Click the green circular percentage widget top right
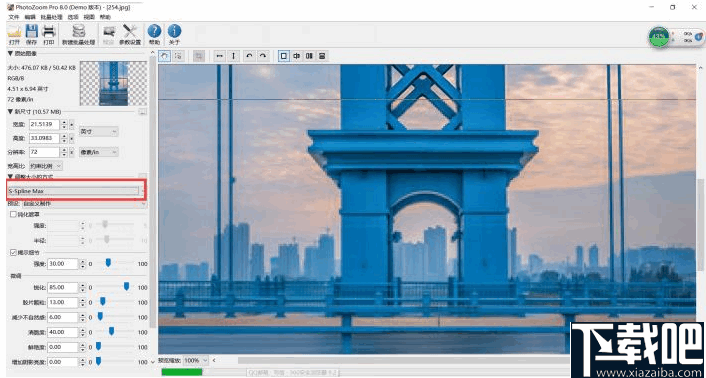706x378 pixels. tap(659, 36)
